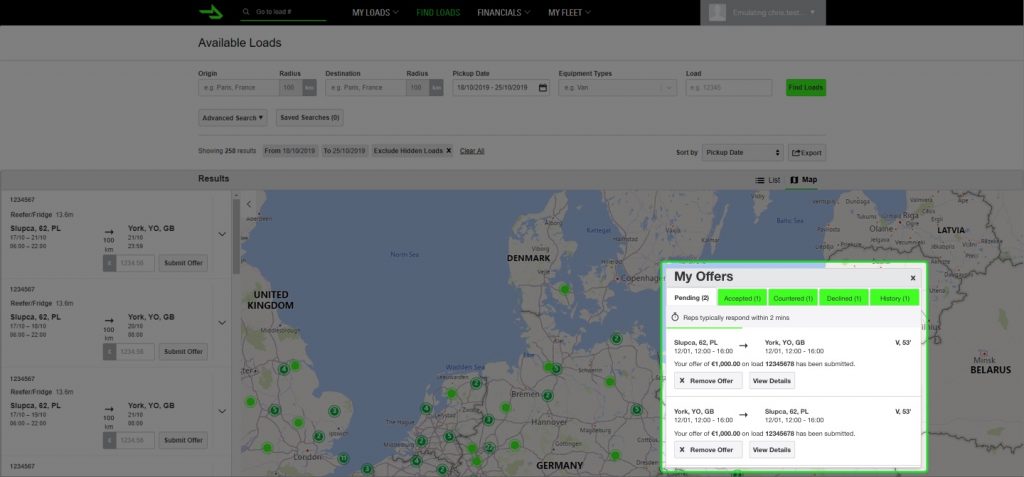Open the emulating user account dropdown

pos(763,12)
